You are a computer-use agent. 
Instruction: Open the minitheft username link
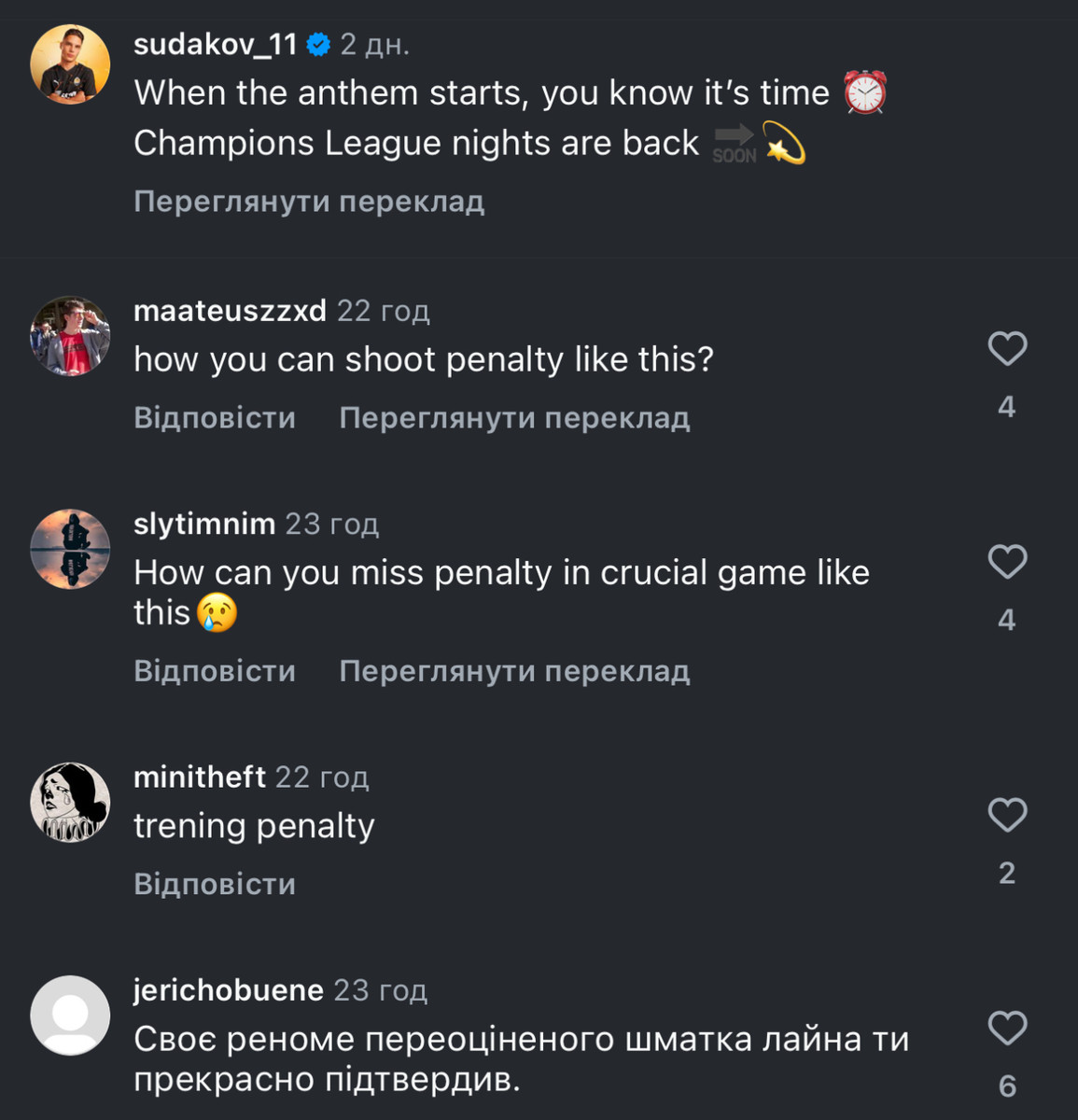[200, 777]
